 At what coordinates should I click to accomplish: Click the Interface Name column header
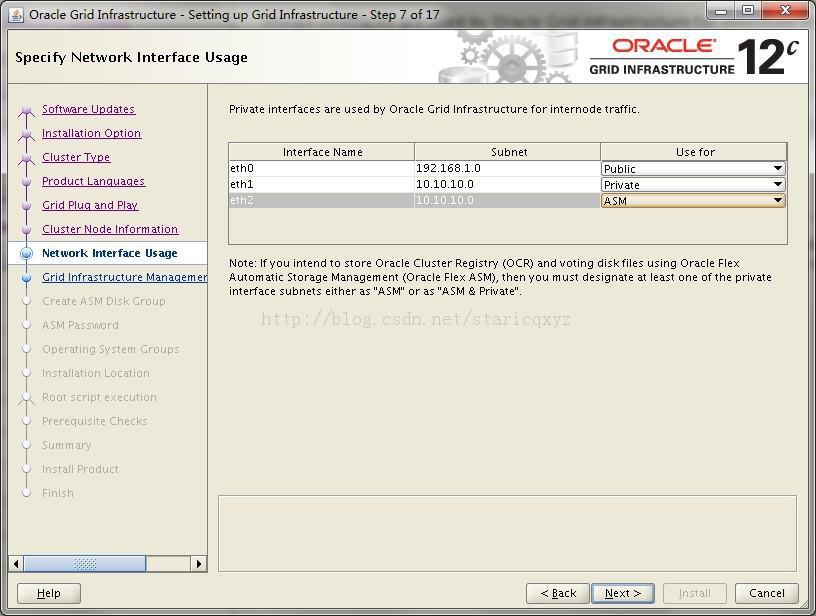tap(322, 152)
